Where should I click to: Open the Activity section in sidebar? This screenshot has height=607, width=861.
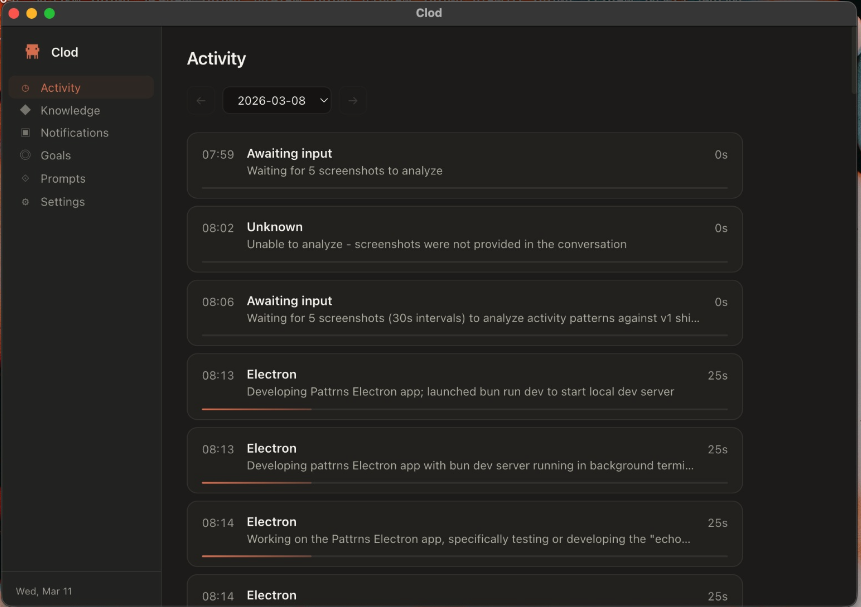81,88
